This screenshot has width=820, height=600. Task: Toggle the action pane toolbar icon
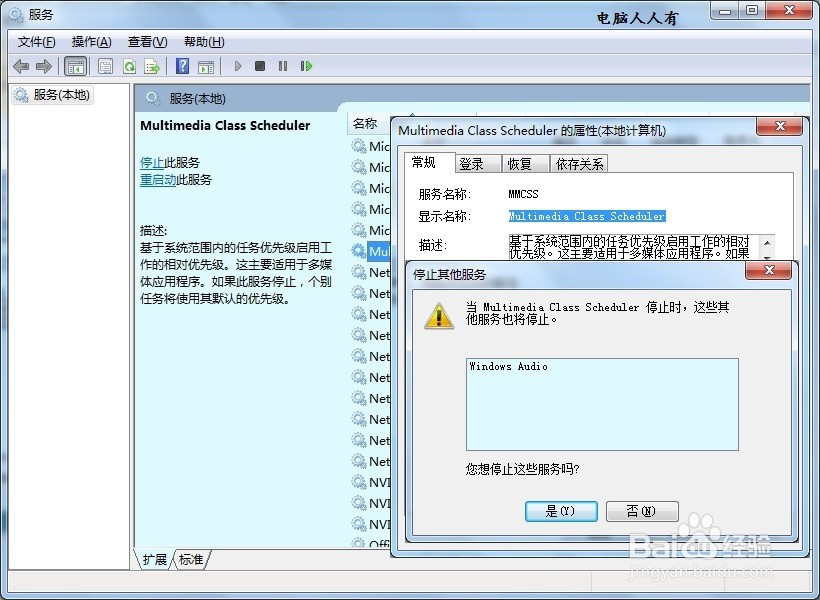[206, 66]
